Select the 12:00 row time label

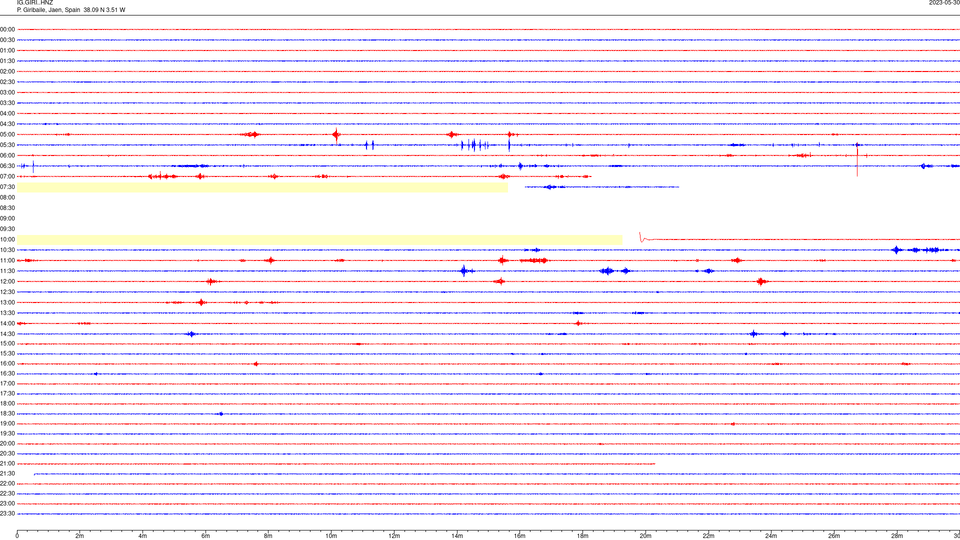point(7,282)
